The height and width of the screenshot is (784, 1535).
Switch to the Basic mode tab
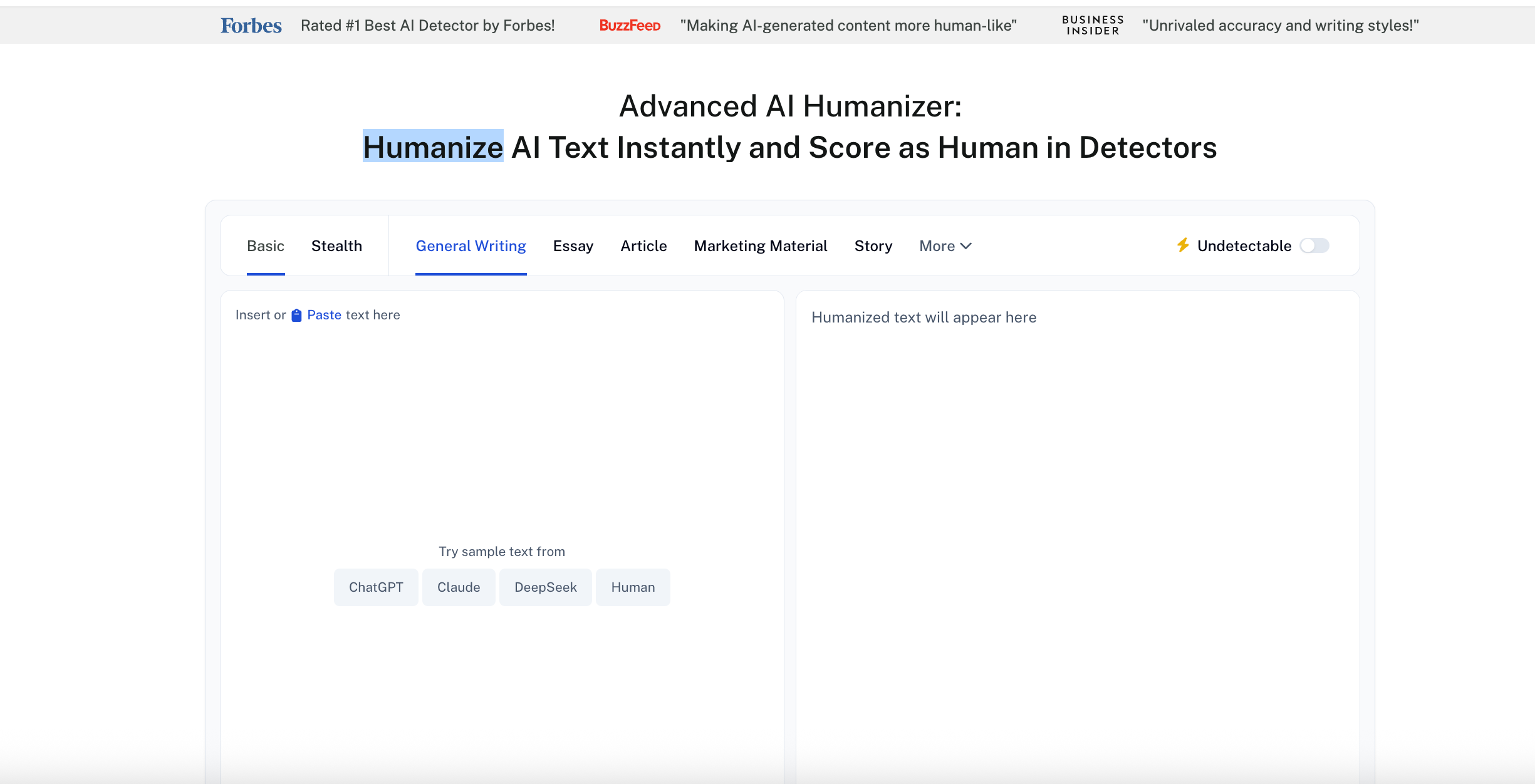point(266,246)
